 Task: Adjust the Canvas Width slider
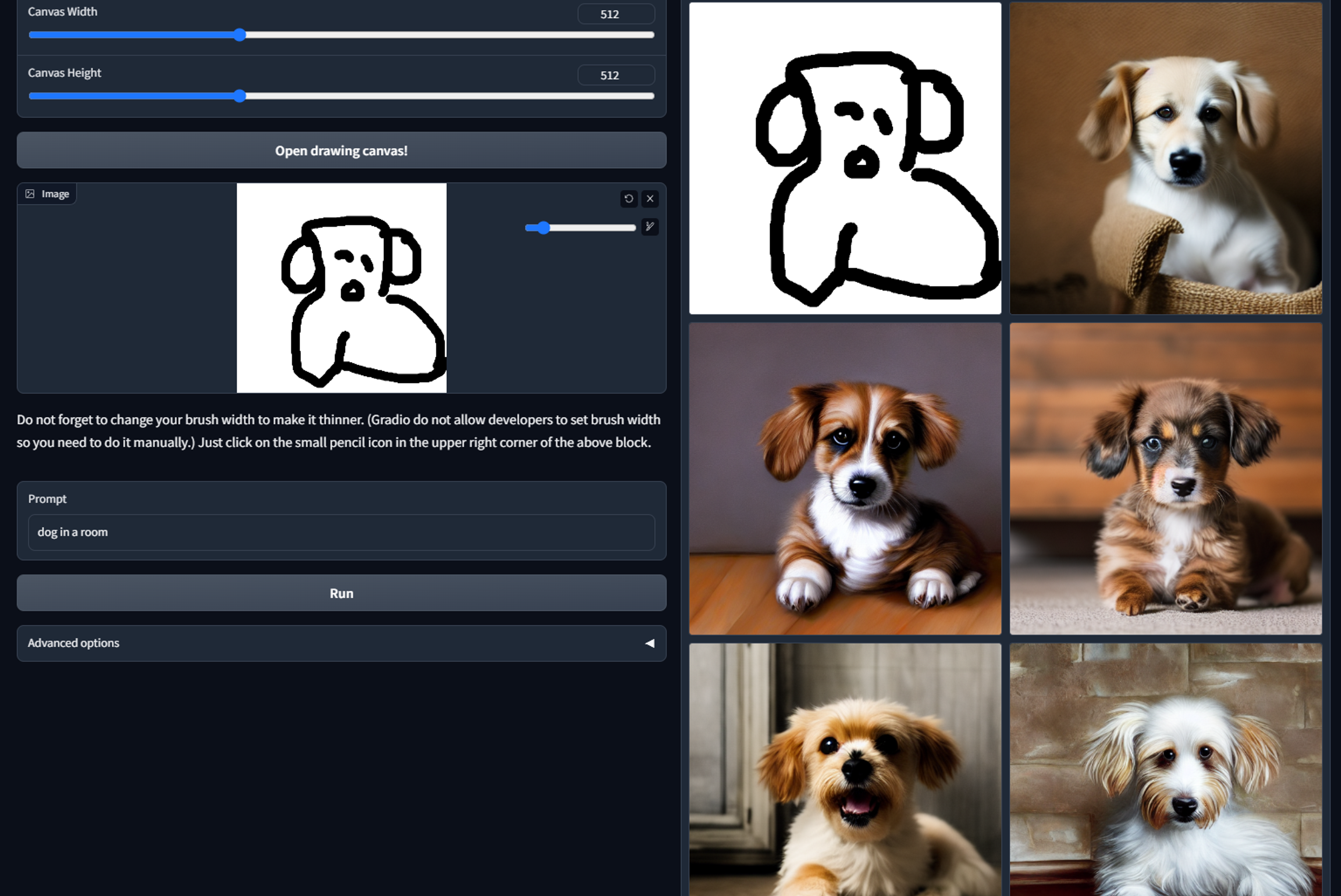click(341, 35)
